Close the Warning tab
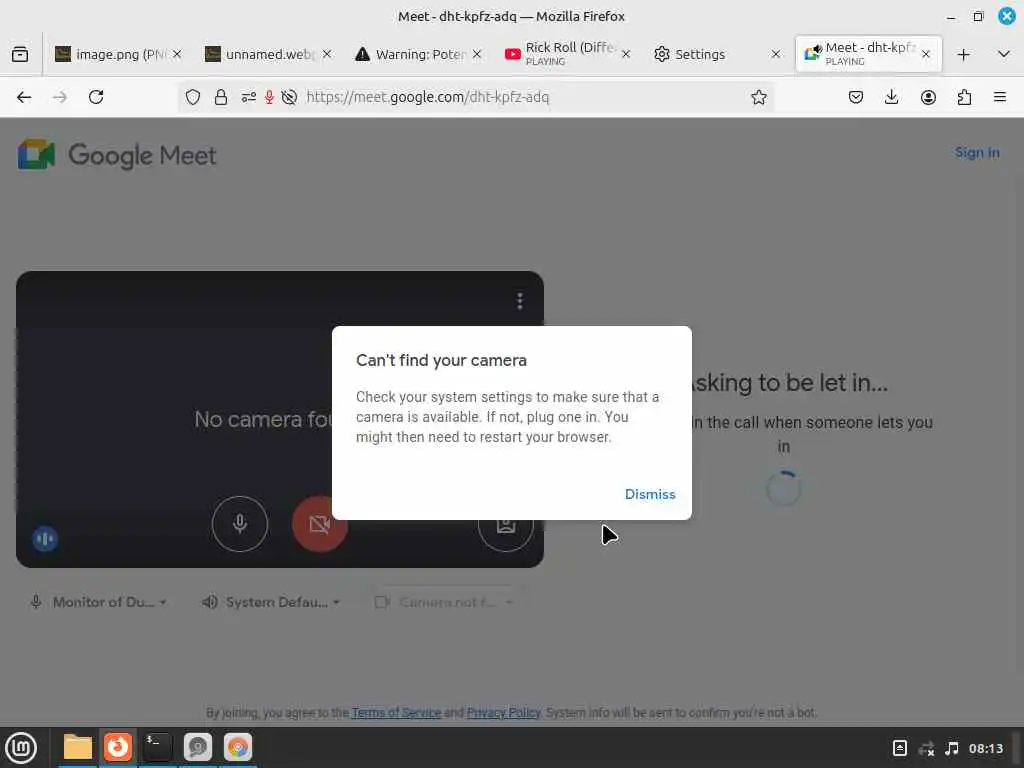The width and height of the screenshot is (1024, 768). 477,54
